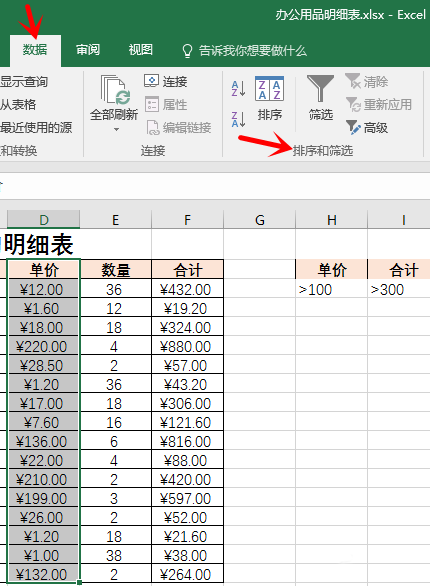The height and width of the screenshot is (586, 430).
Task: Select quantity cell showing 16
Action: point(116,422)
